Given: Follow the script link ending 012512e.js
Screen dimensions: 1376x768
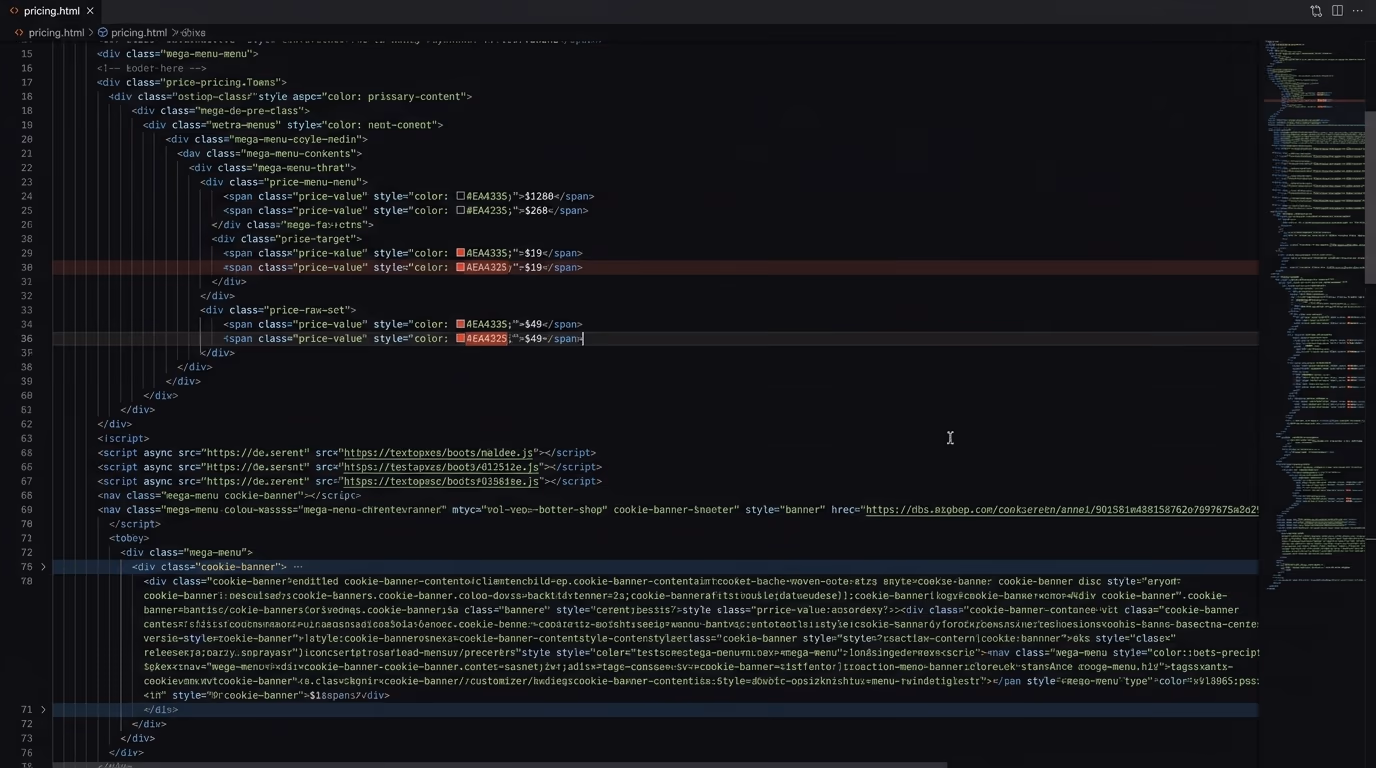Looking at the screenshot, I should [442, 467].
